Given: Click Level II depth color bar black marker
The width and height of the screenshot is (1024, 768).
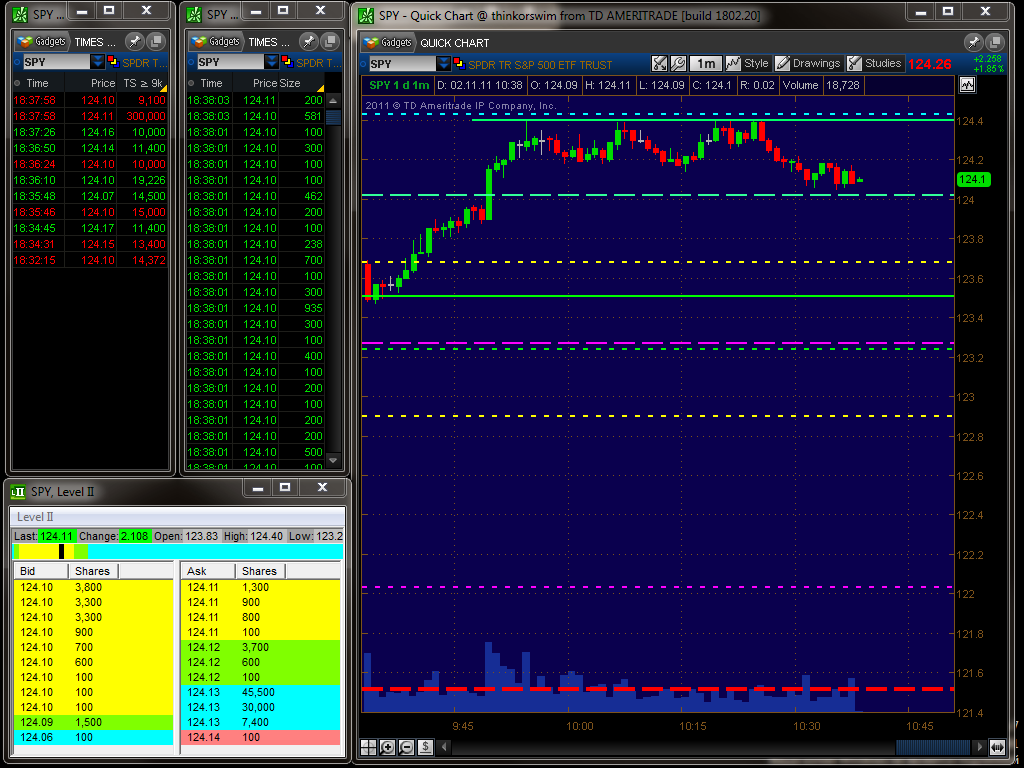Looking at the screenshot, I should (61, 552).
